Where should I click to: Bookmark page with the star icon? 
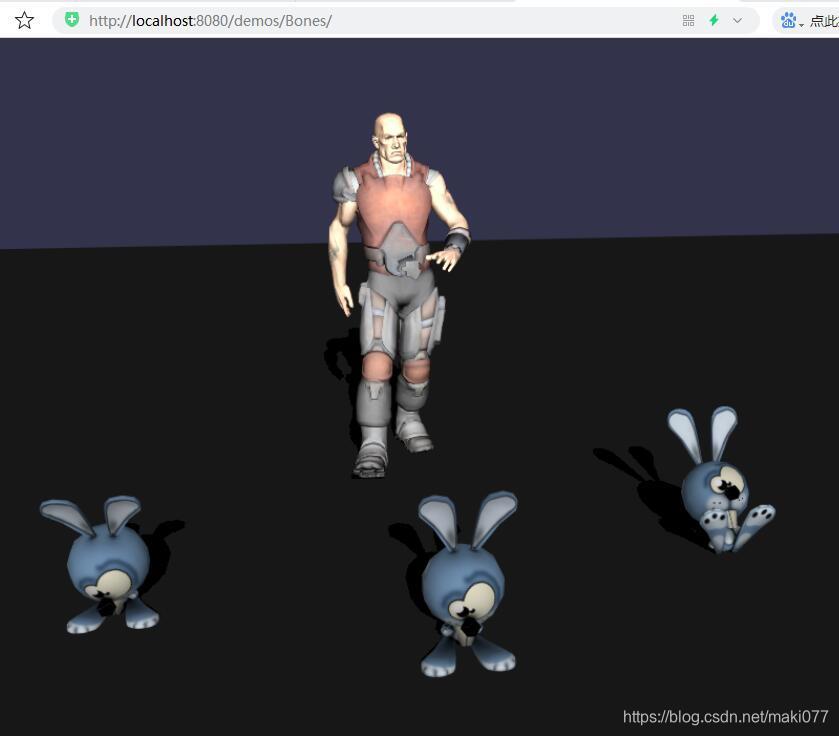[24, 20]
